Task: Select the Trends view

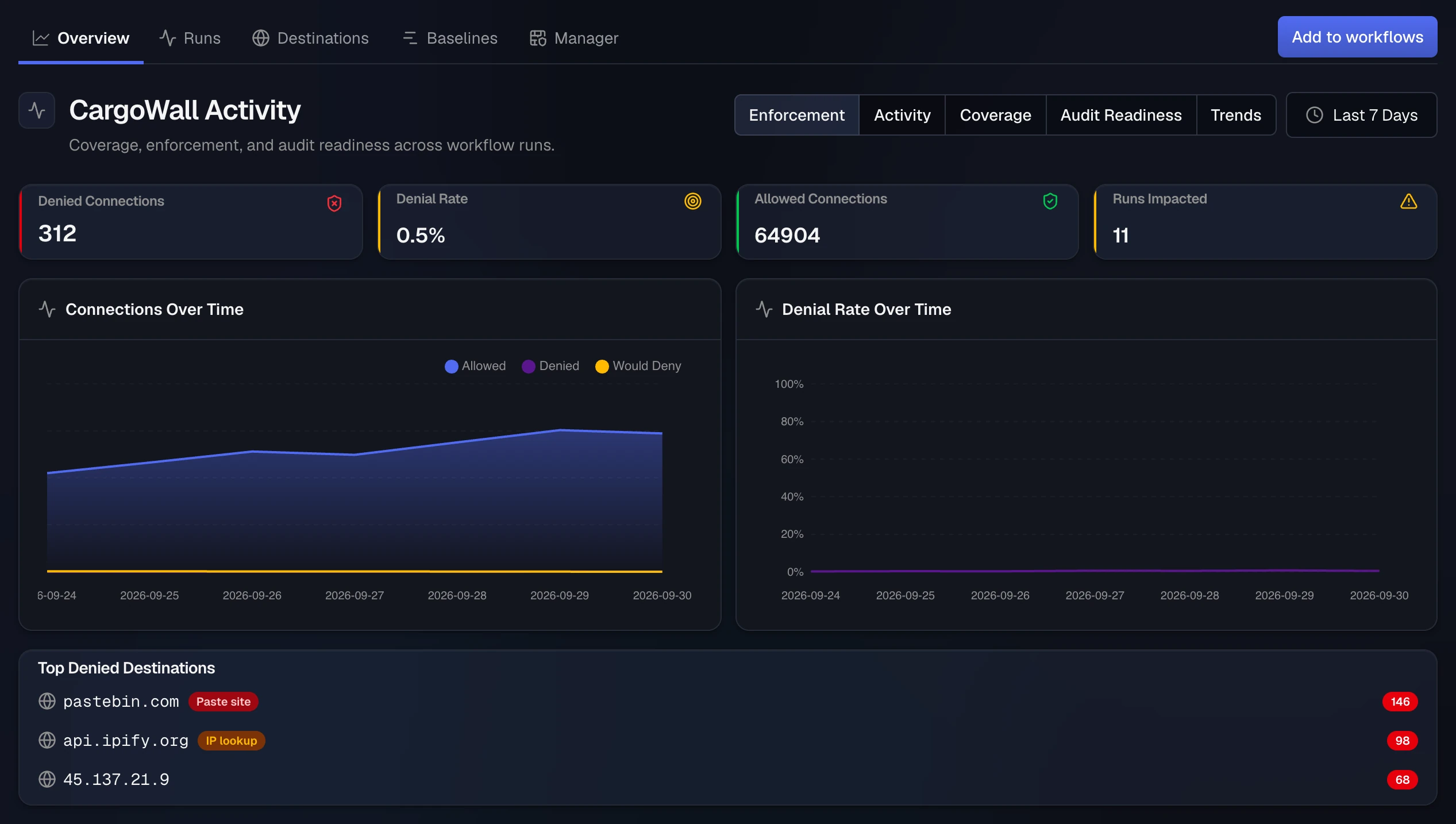Action: 1236,115
